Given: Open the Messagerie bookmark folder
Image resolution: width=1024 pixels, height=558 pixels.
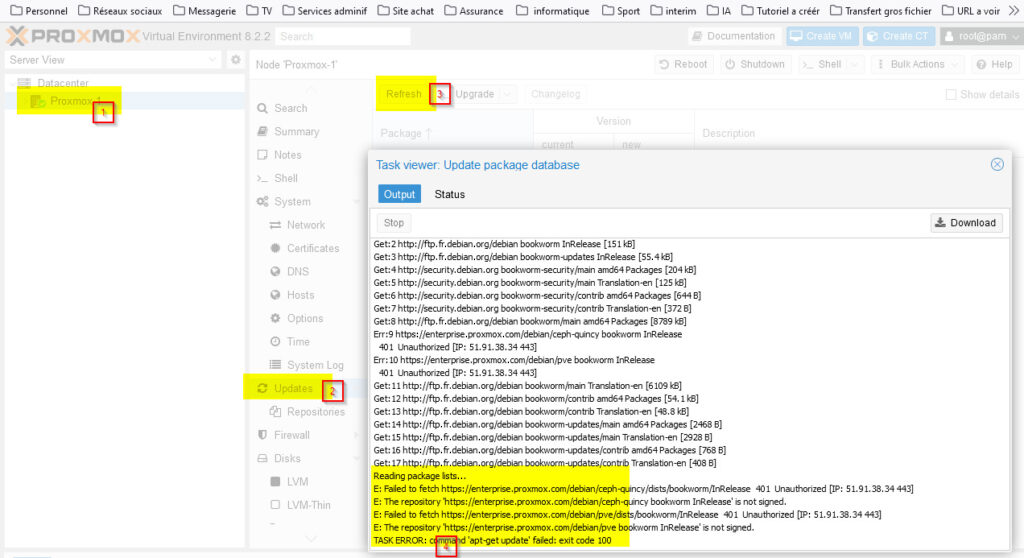Looking at the screenshot, I should pyautogui.click(x=204, y=11).
